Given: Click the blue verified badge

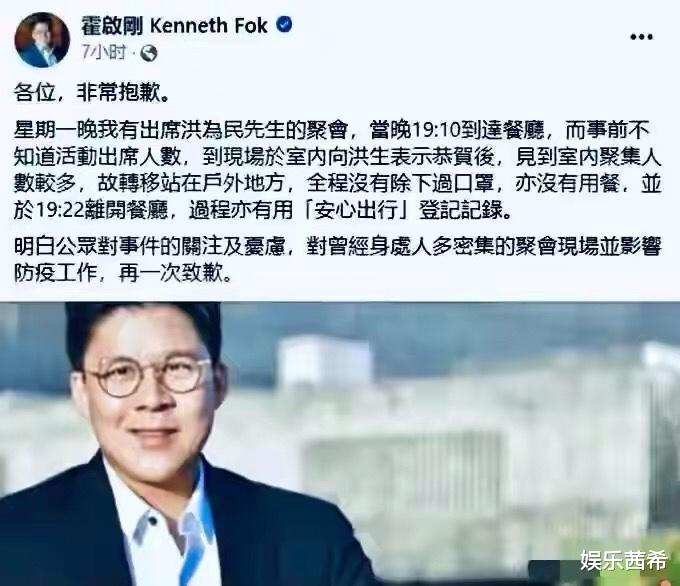Looking at the screenshot, I should point(284,25).
